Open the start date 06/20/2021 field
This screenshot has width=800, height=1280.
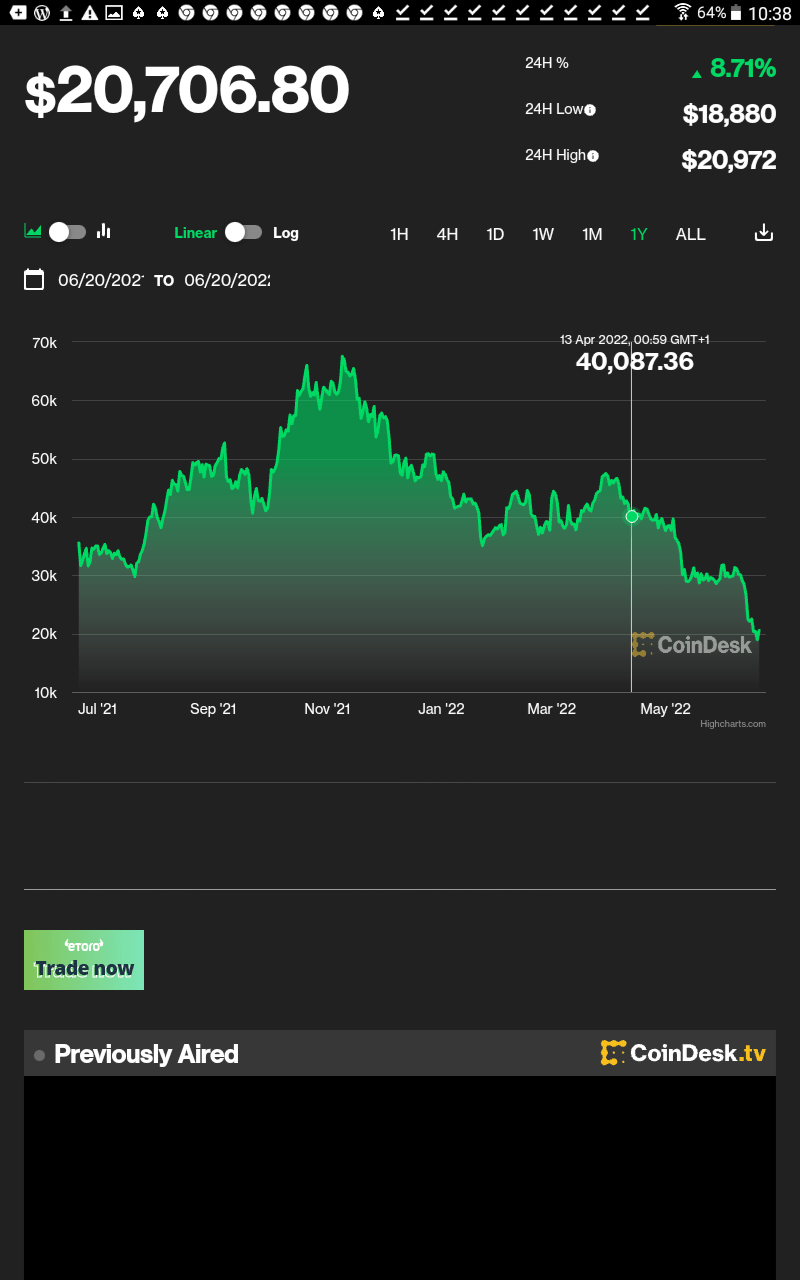(x=101, y=280)
